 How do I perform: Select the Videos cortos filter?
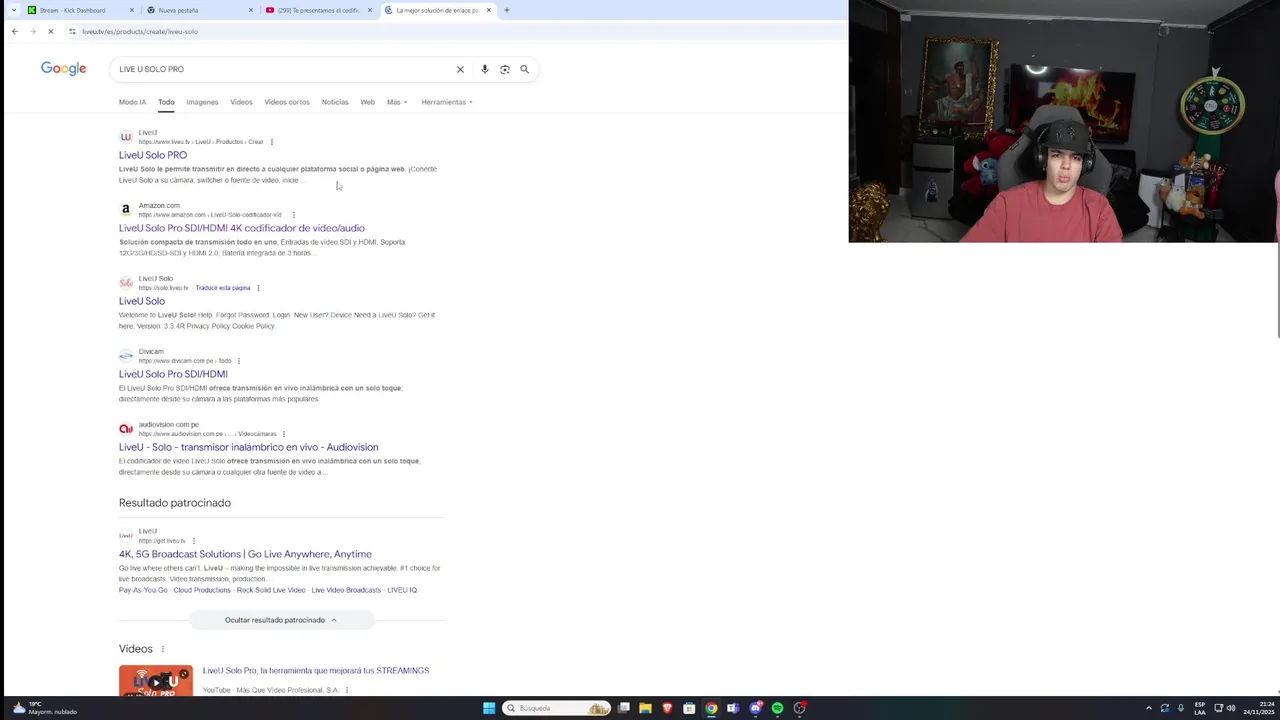(x=287, y=102)
